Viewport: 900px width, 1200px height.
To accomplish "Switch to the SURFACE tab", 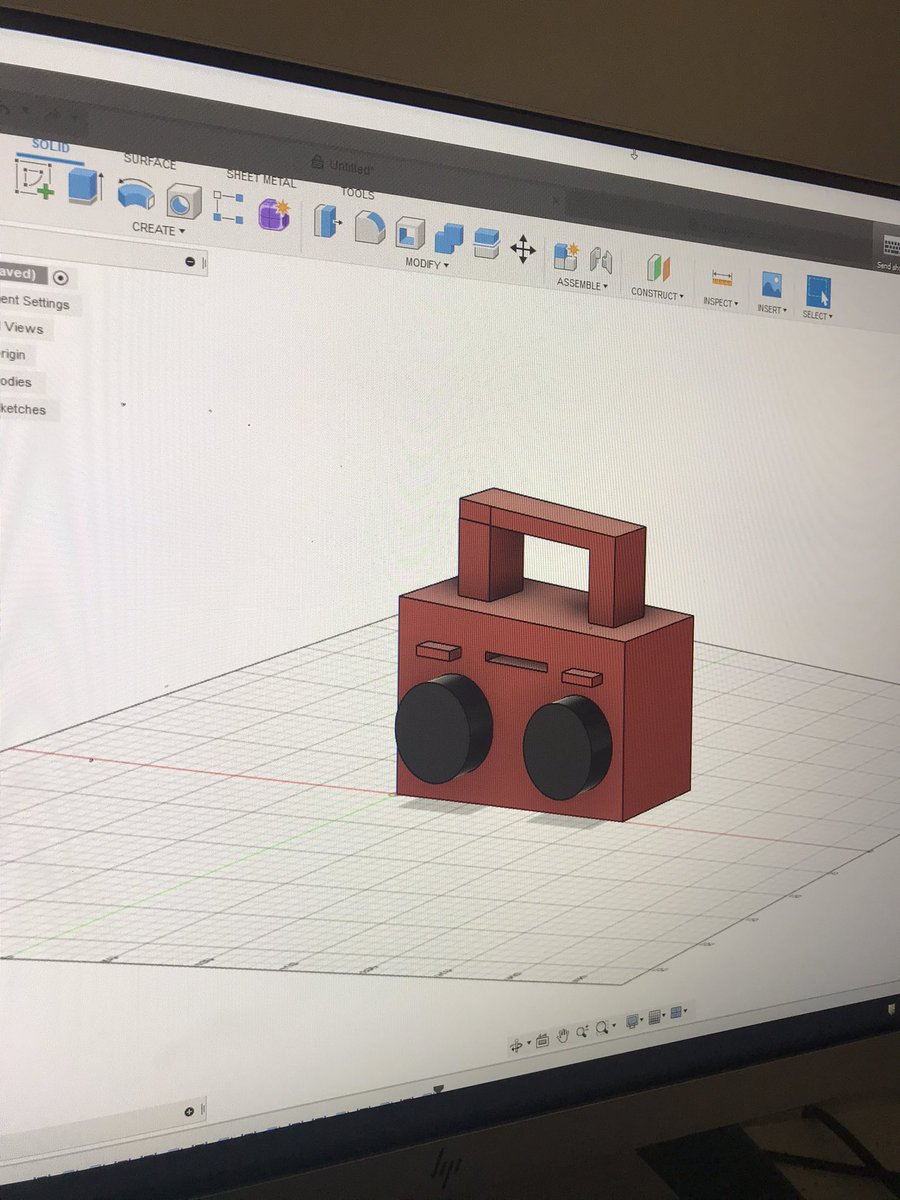I will pyautogui.click(x=150, y=161).
